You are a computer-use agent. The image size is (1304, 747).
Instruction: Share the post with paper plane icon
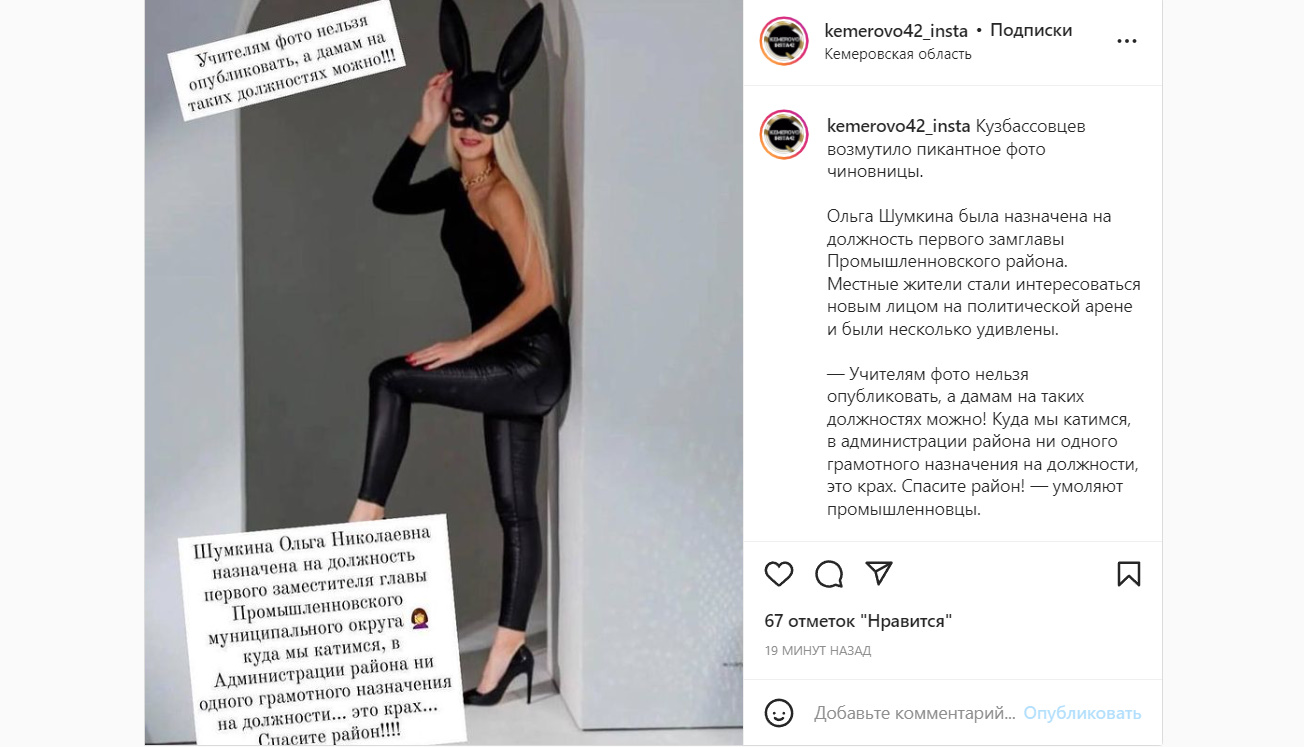click(x=878, y=573)
